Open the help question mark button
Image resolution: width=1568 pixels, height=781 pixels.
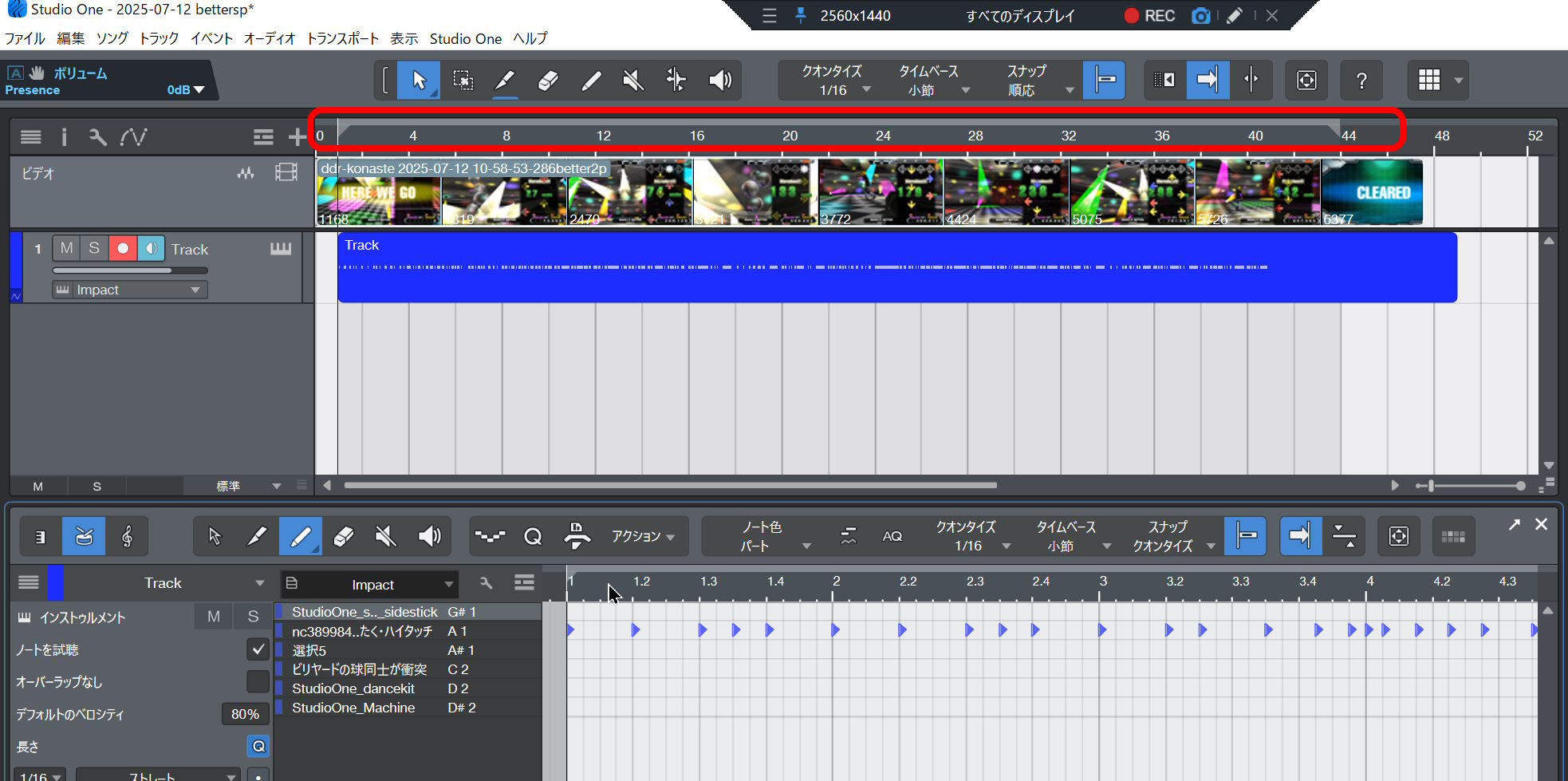tap(1361, 80)
